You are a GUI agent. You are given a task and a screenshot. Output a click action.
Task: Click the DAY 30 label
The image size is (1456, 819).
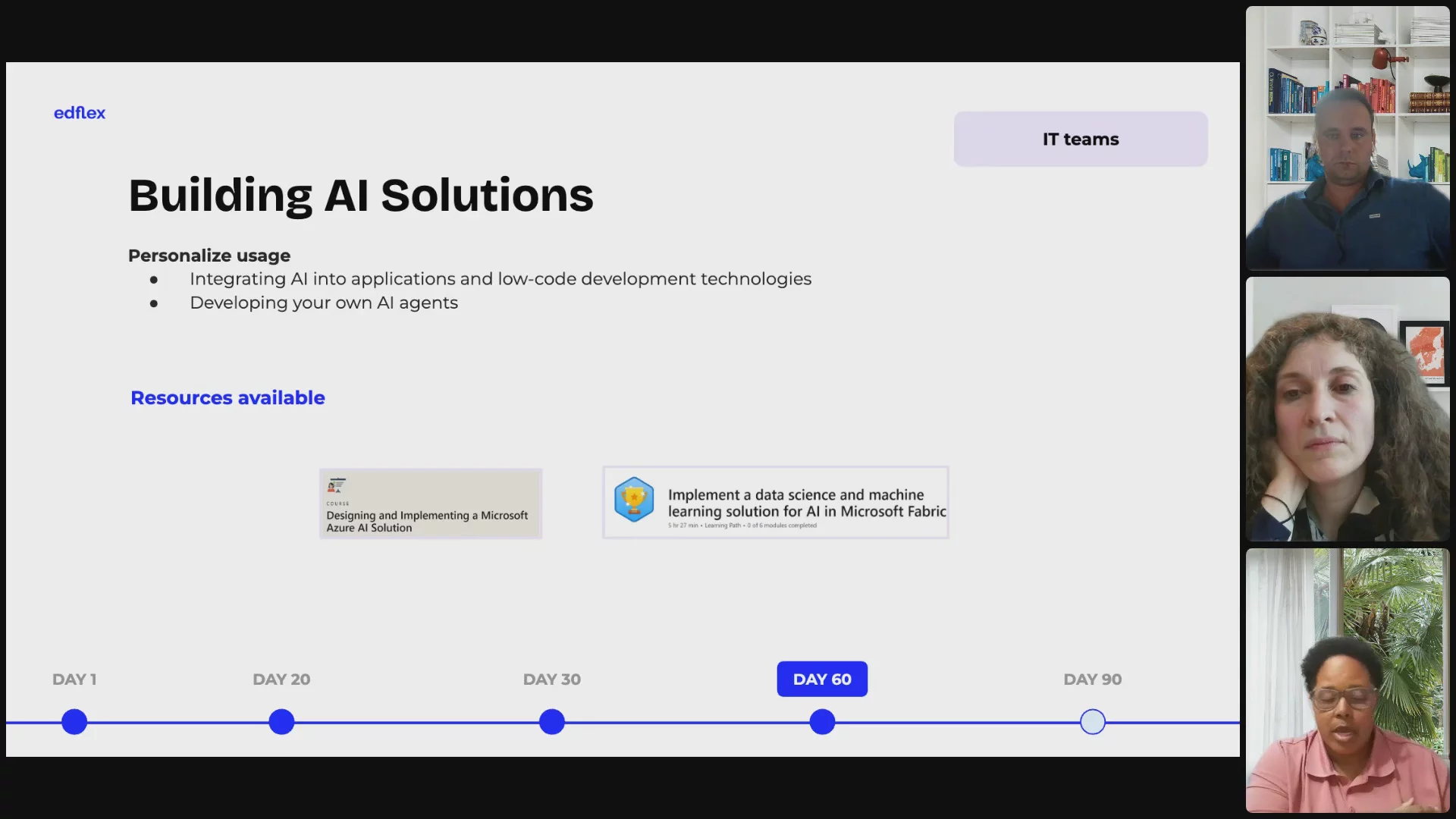(x=552, y=679)
